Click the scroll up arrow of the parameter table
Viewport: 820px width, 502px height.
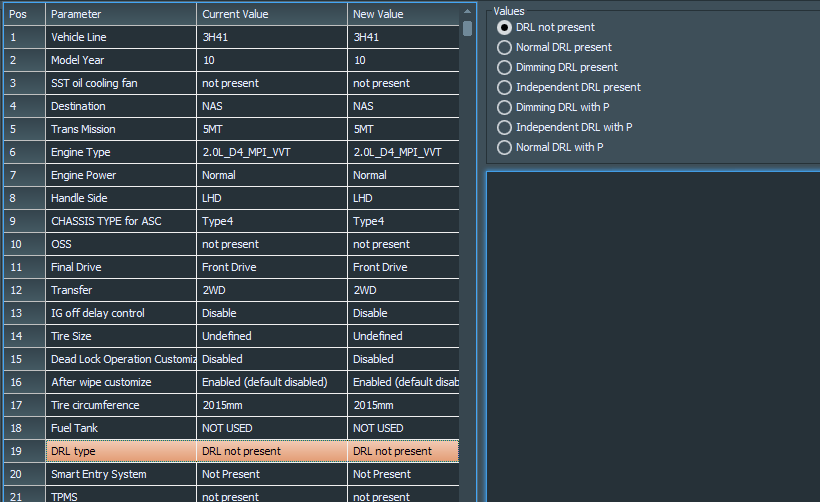click(x=467, y=13)
